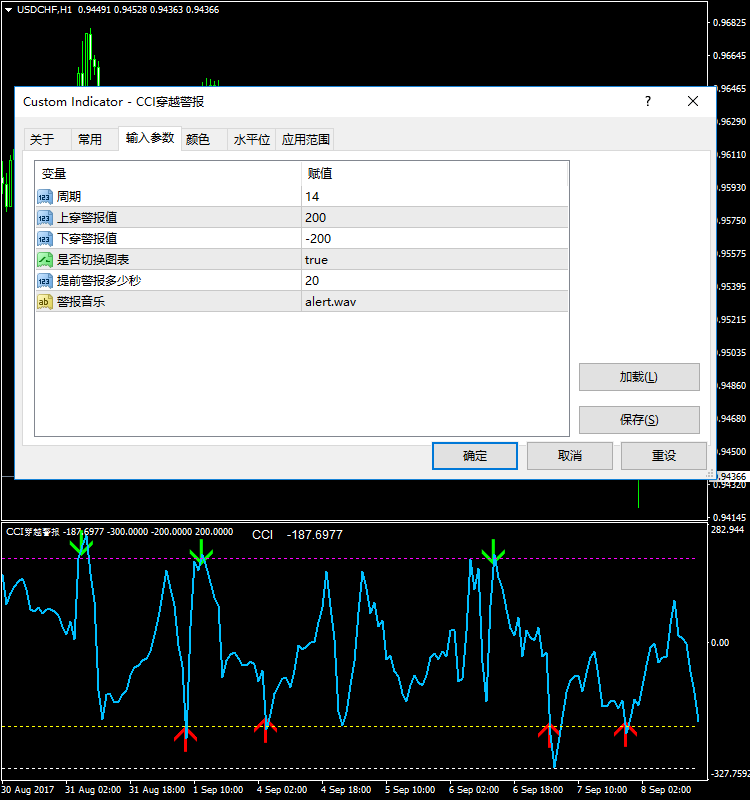This screenshot has width=750, height=800.
Task: Select the 提前警报多少秒 variable label
Action: [98, 281]
